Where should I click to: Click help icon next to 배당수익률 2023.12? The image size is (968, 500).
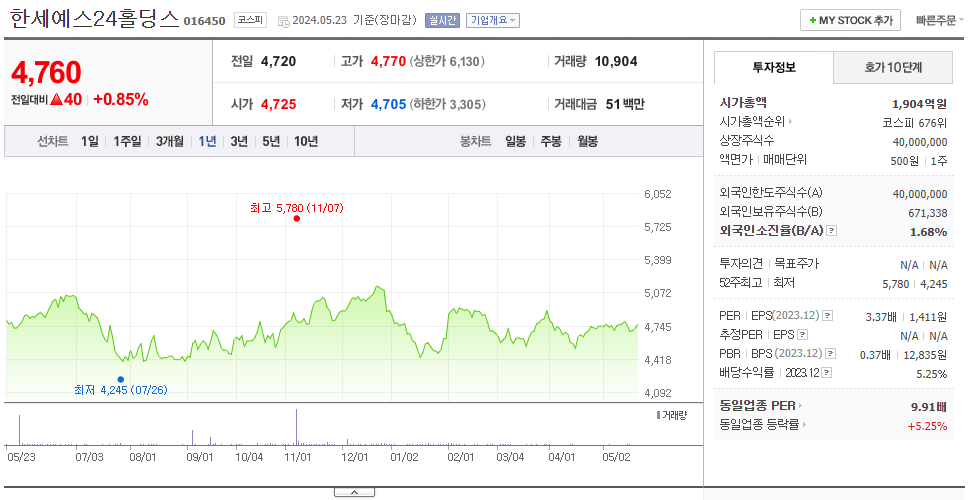click(827, 373)
